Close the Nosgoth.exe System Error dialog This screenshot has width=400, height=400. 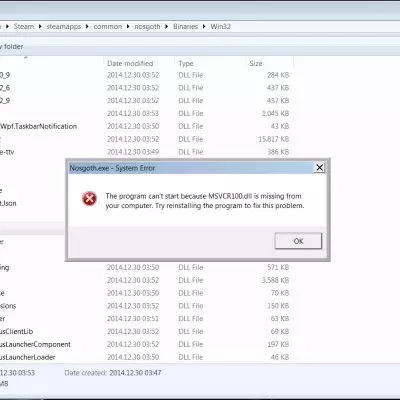[319, 168]
